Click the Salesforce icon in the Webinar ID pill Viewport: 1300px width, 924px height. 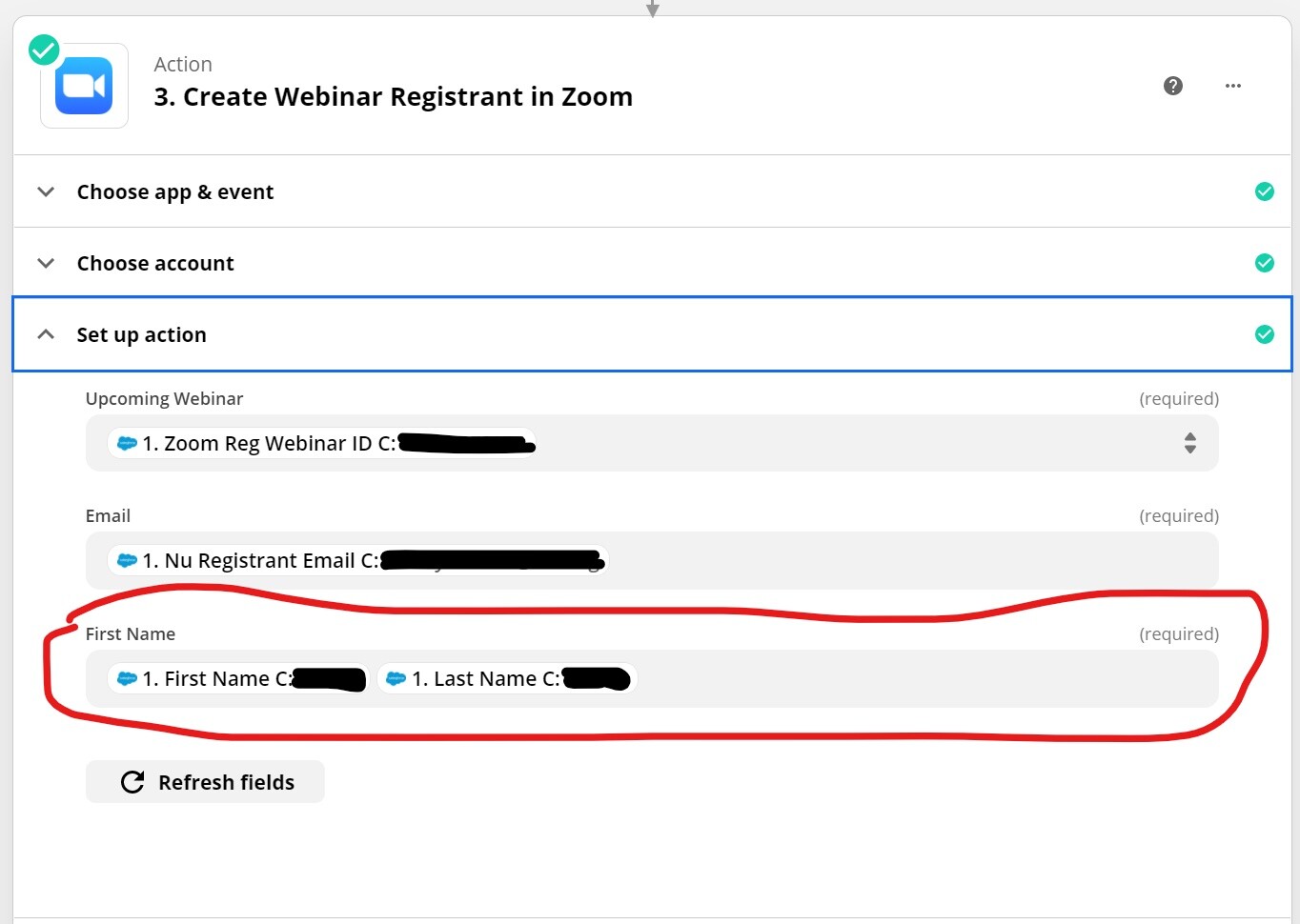pyautogui.click(x=127, y=443)
